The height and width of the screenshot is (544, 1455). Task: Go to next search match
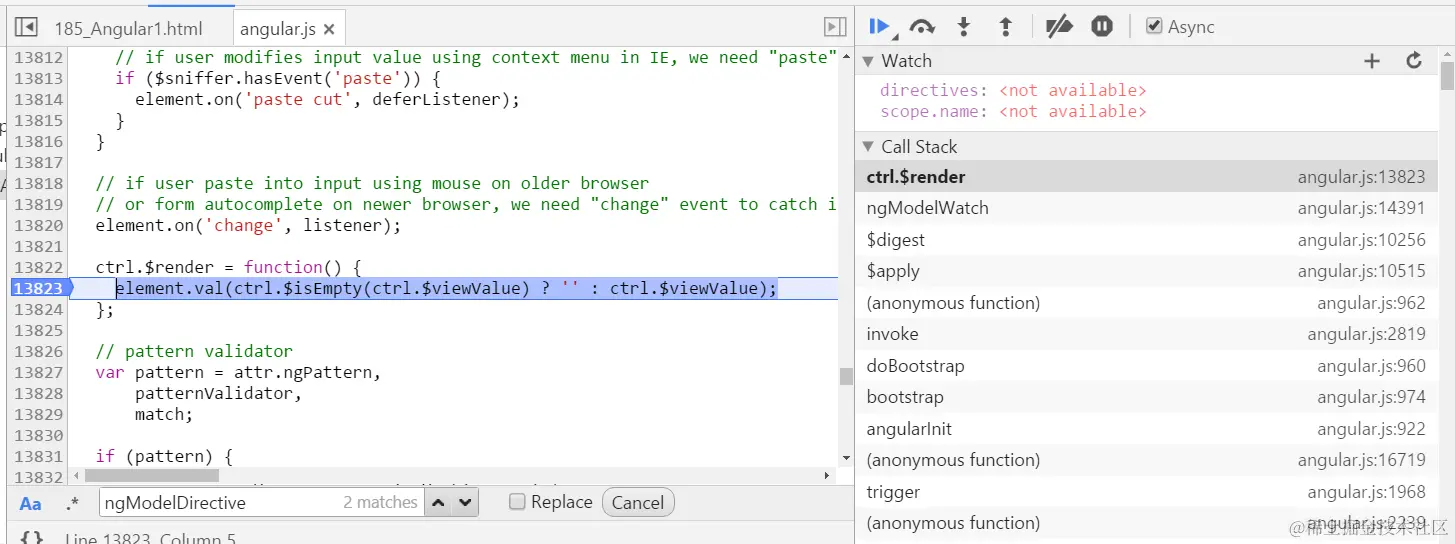coord(465,502)
